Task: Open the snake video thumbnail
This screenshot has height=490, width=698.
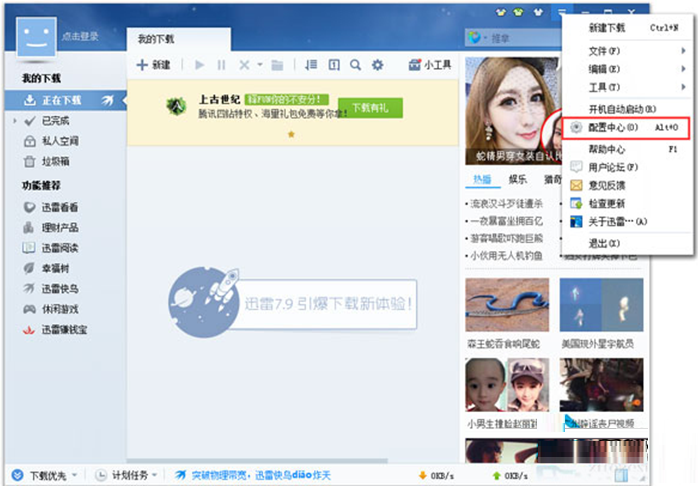Action: click(507, 305)
